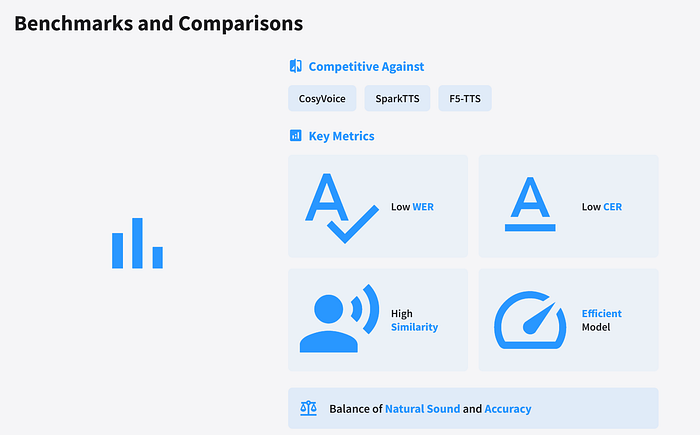Click the Key Metrics heading

(342, 136)
